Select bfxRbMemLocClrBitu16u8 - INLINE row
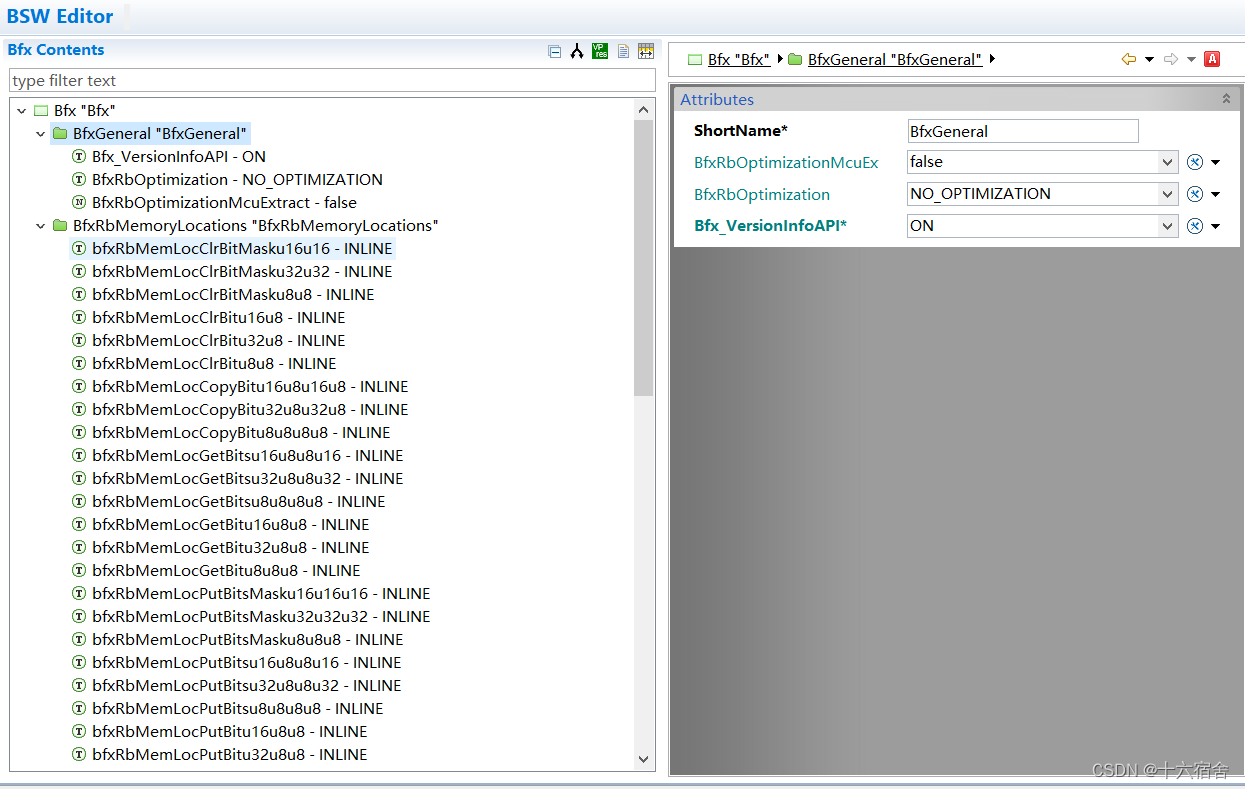Screen dimensions: 1245x789 pyautogui.click(x=218, y=317)
